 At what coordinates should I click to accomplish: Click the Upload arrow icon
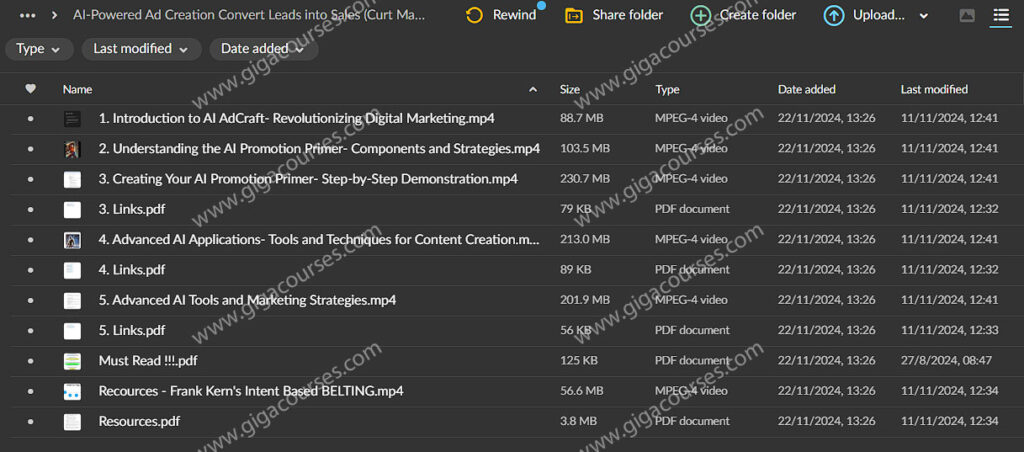(x=833, y=16)
